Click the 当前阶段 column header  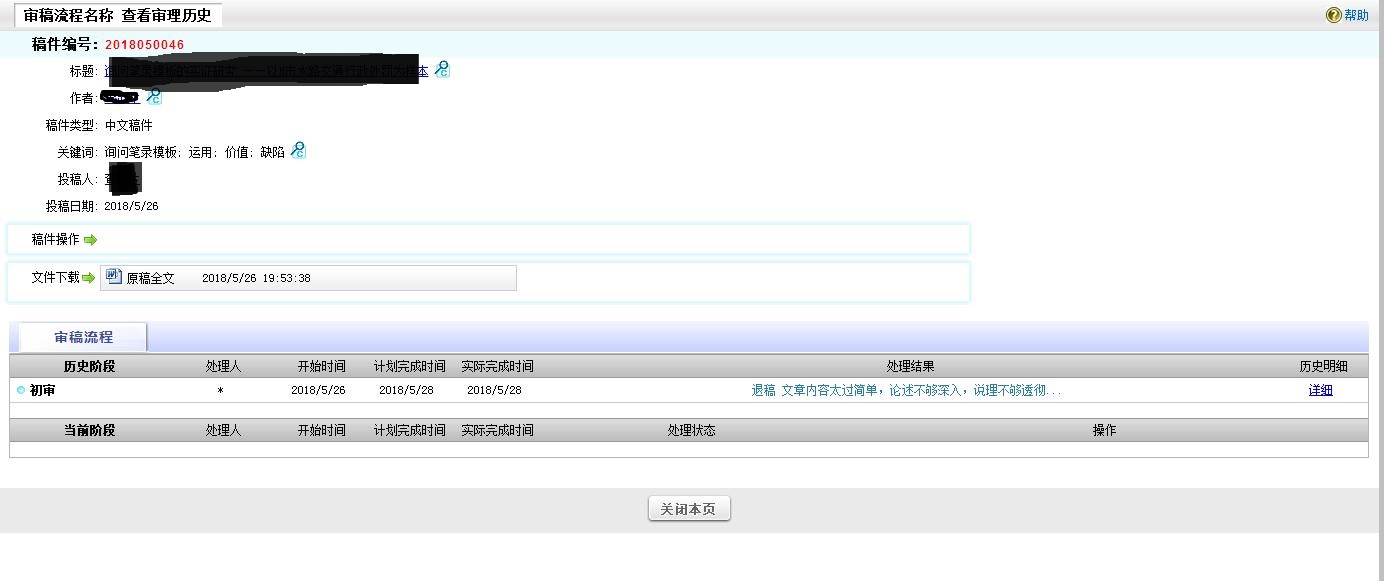(x=89, y=430)
